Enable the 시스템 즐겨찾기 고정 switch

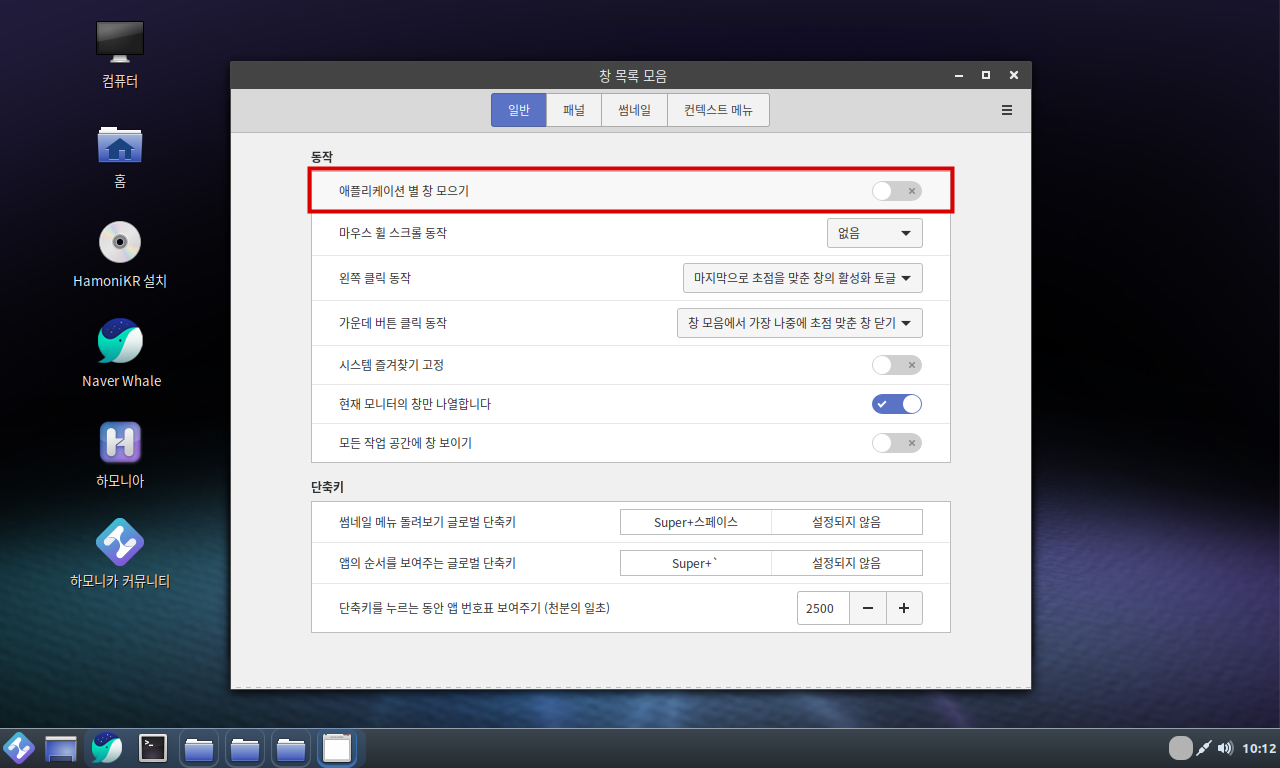click(896, 365)
